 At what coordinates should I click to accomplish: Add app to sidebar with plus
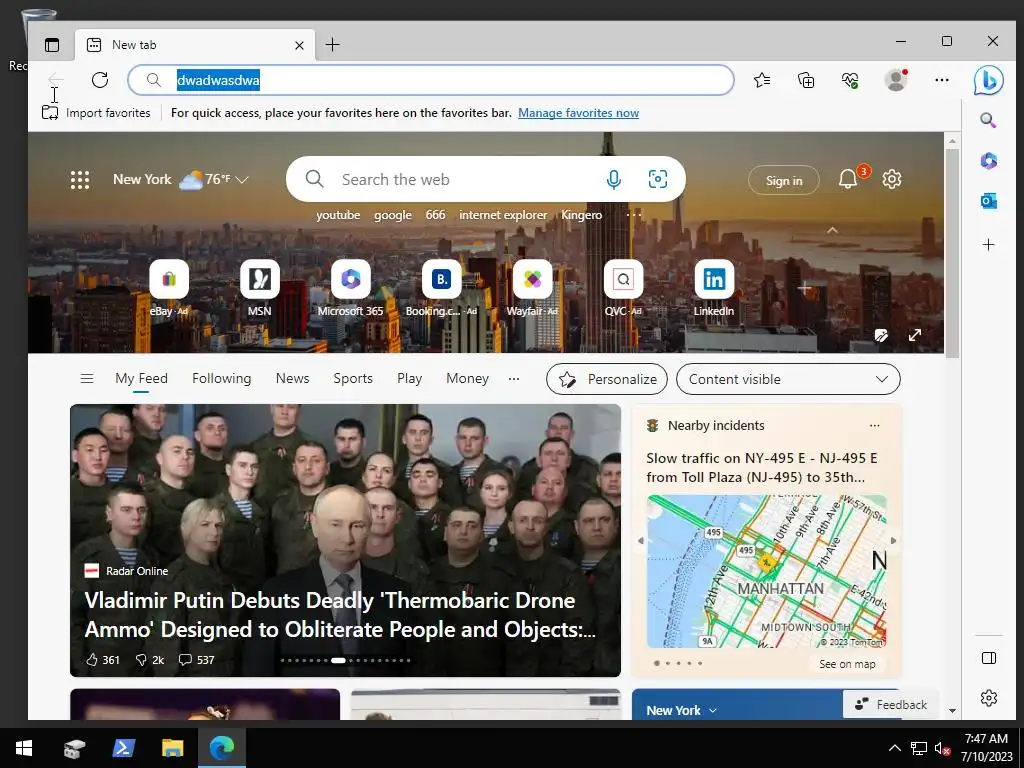point(989,245)
